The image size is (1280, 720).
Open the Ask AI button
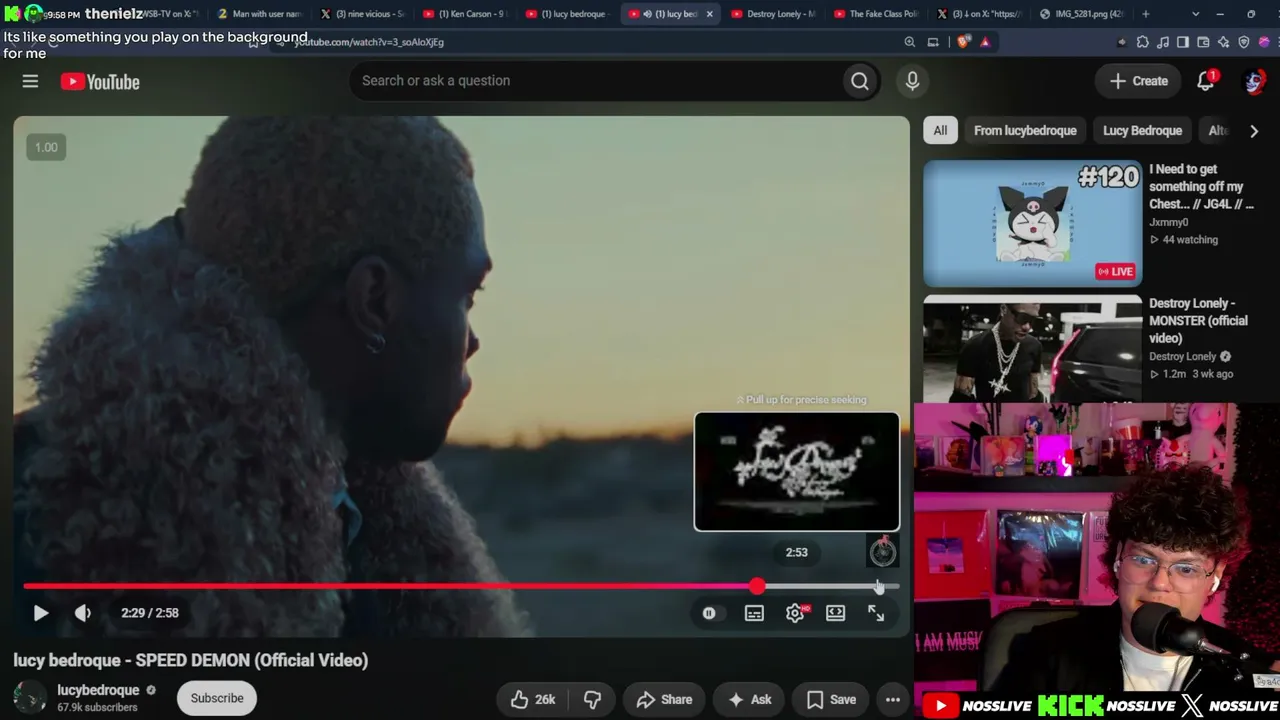coord(749,699)
